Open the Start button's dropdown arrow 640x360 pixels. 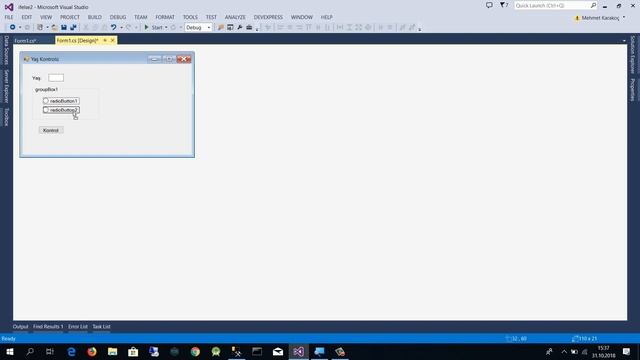coord(166,27)
